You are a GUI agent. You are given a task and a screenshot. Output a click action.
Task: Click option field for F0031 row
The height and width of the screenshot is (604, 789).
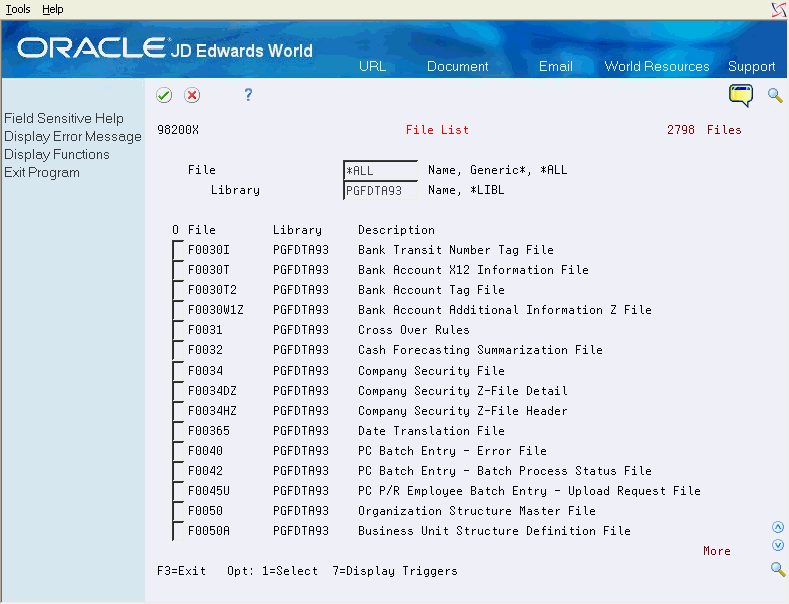click(178, 330)
